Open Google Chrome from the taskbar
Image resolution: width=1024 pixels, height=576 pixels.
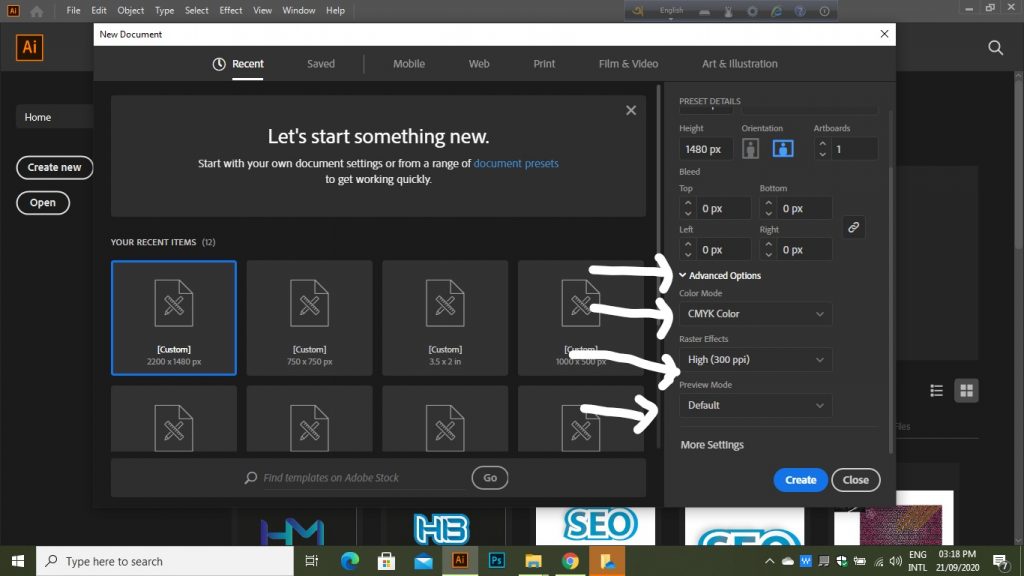click(570, 561)
